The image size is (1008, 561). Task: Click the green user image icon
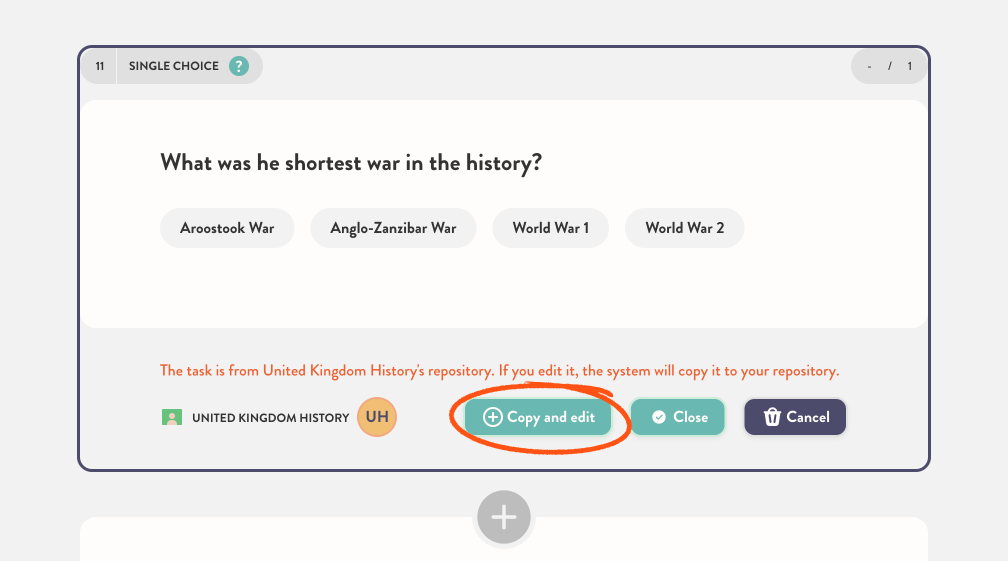pyautogui.click(x=172, y=418)
